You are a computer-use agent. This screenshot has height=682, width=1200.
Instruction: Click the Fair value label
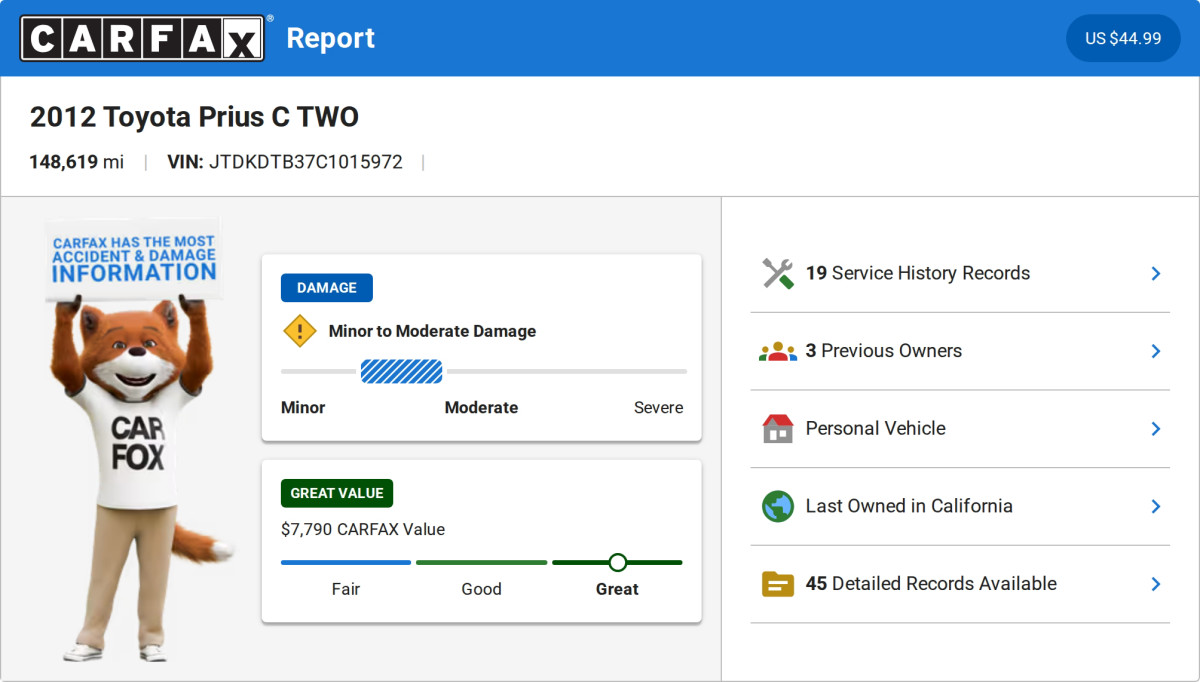click(346, 589)
